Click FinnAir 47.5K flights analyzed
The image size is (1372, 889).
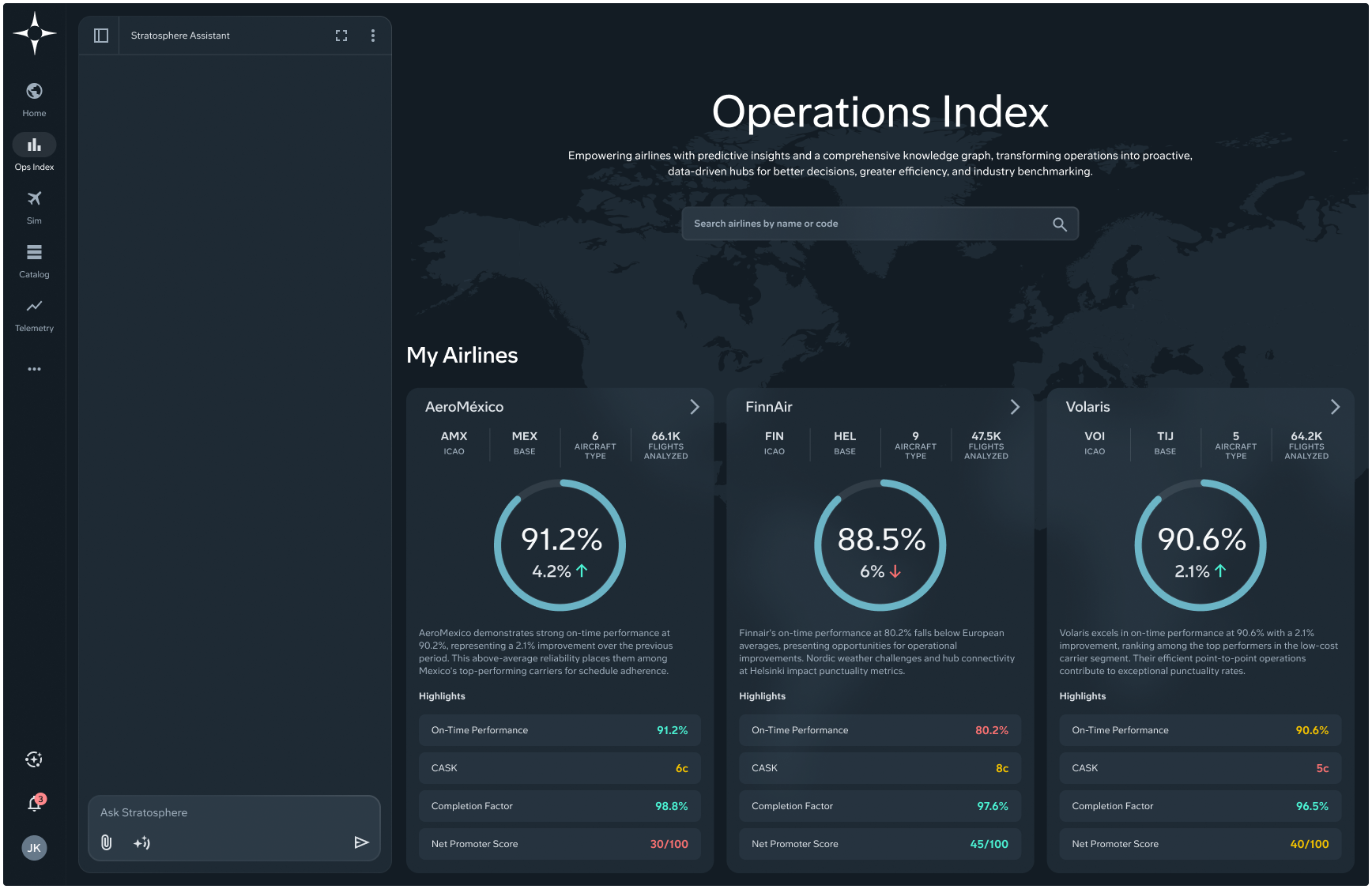986,445
